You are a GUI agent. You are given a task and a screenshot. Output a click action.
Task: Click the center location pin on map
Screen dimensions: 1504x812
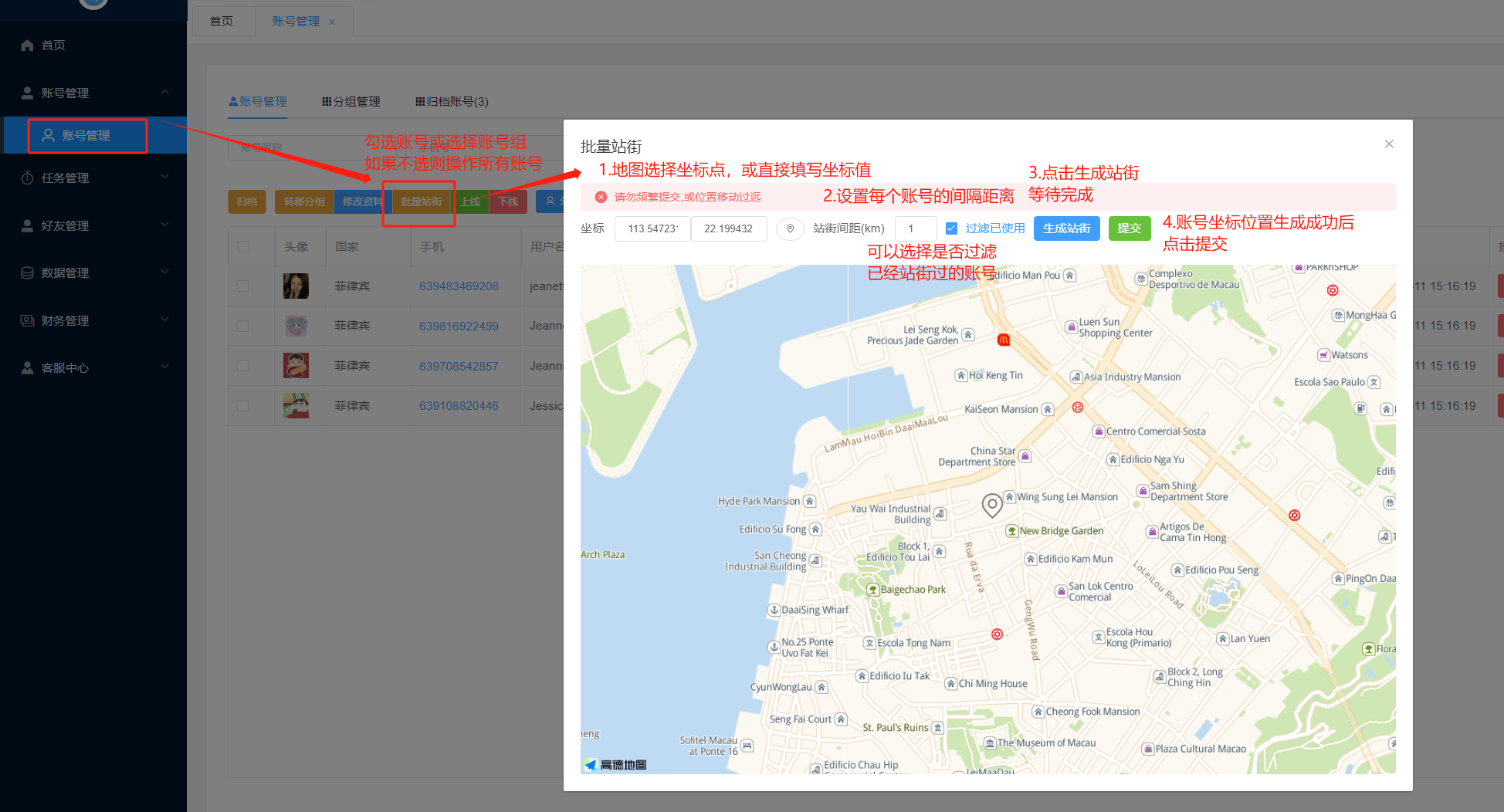[992, 506]
